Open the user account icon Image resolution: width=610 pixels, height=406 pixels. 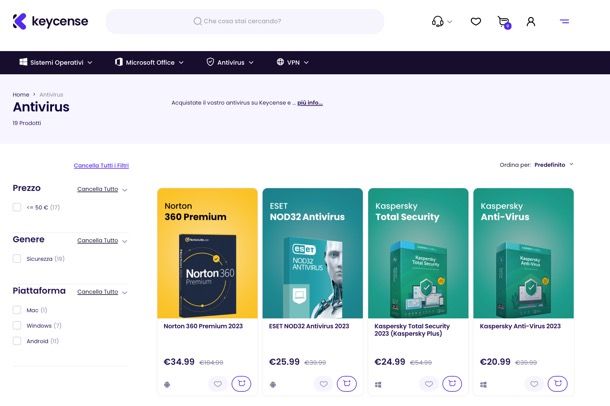pyautogui.click(x=531, y=21)
